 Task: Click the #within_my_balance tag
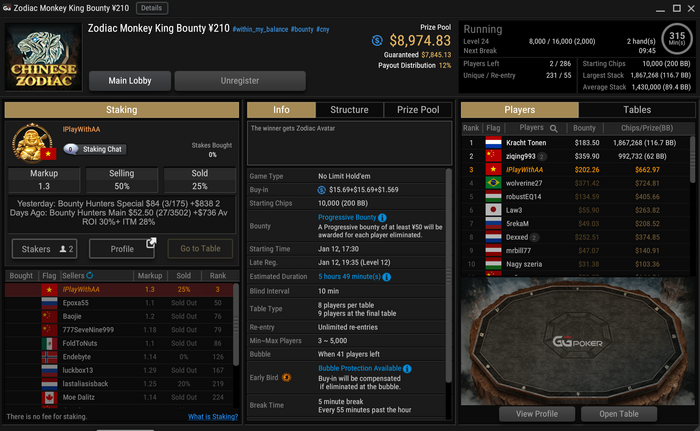coord(260,29)
